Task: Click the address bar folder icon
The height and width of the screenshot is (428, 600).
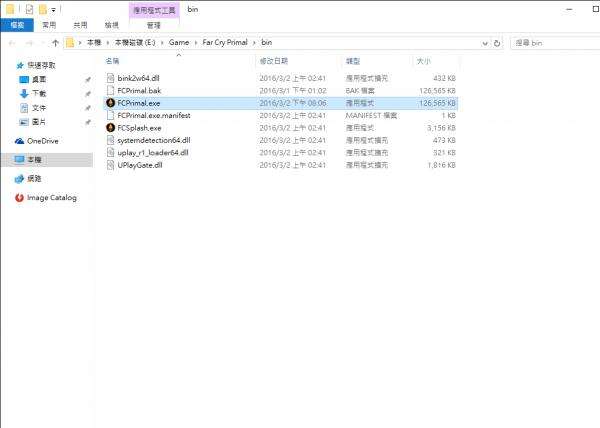Action: point(70,43)
